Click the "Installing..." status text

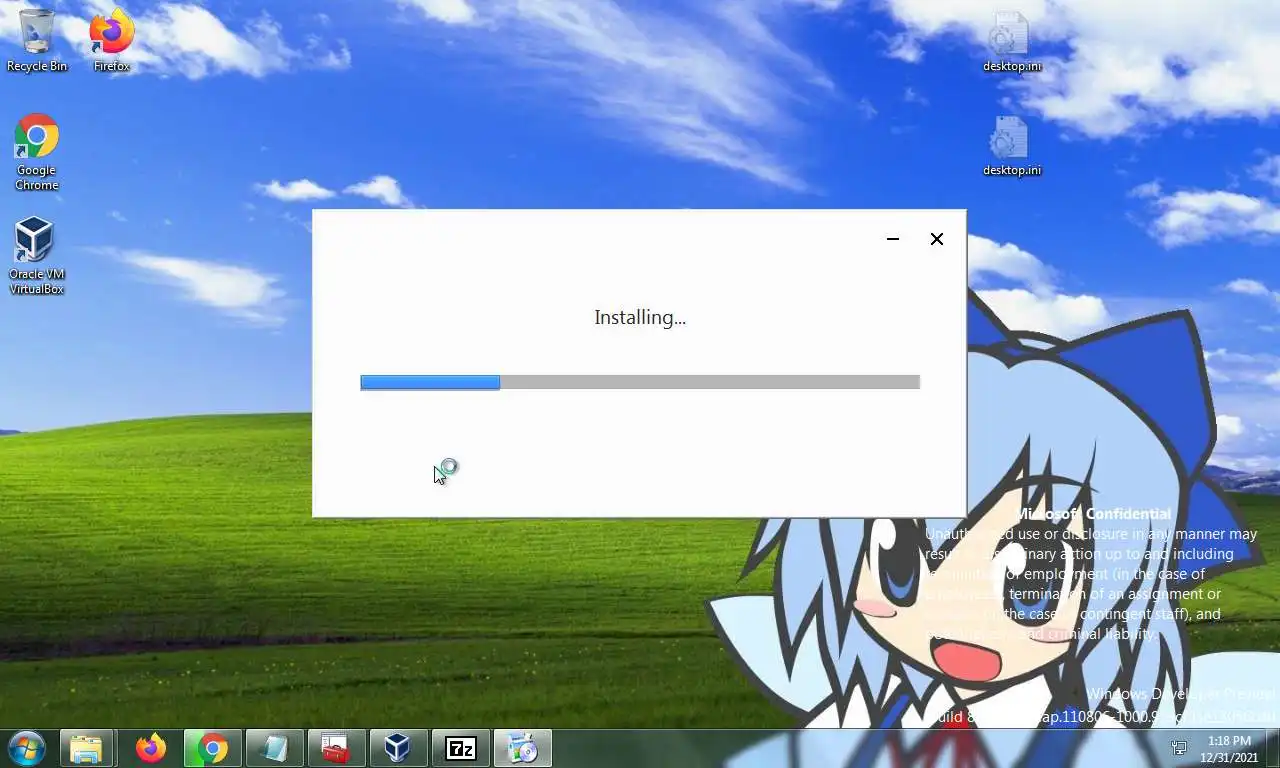[640, 318]
